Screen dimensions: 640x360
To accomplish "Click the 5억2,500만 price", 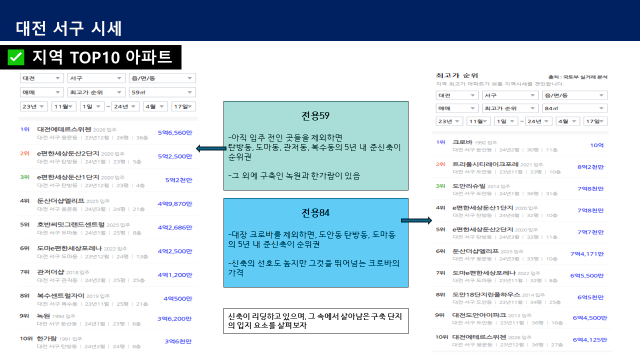I will [x=175, y=156].
